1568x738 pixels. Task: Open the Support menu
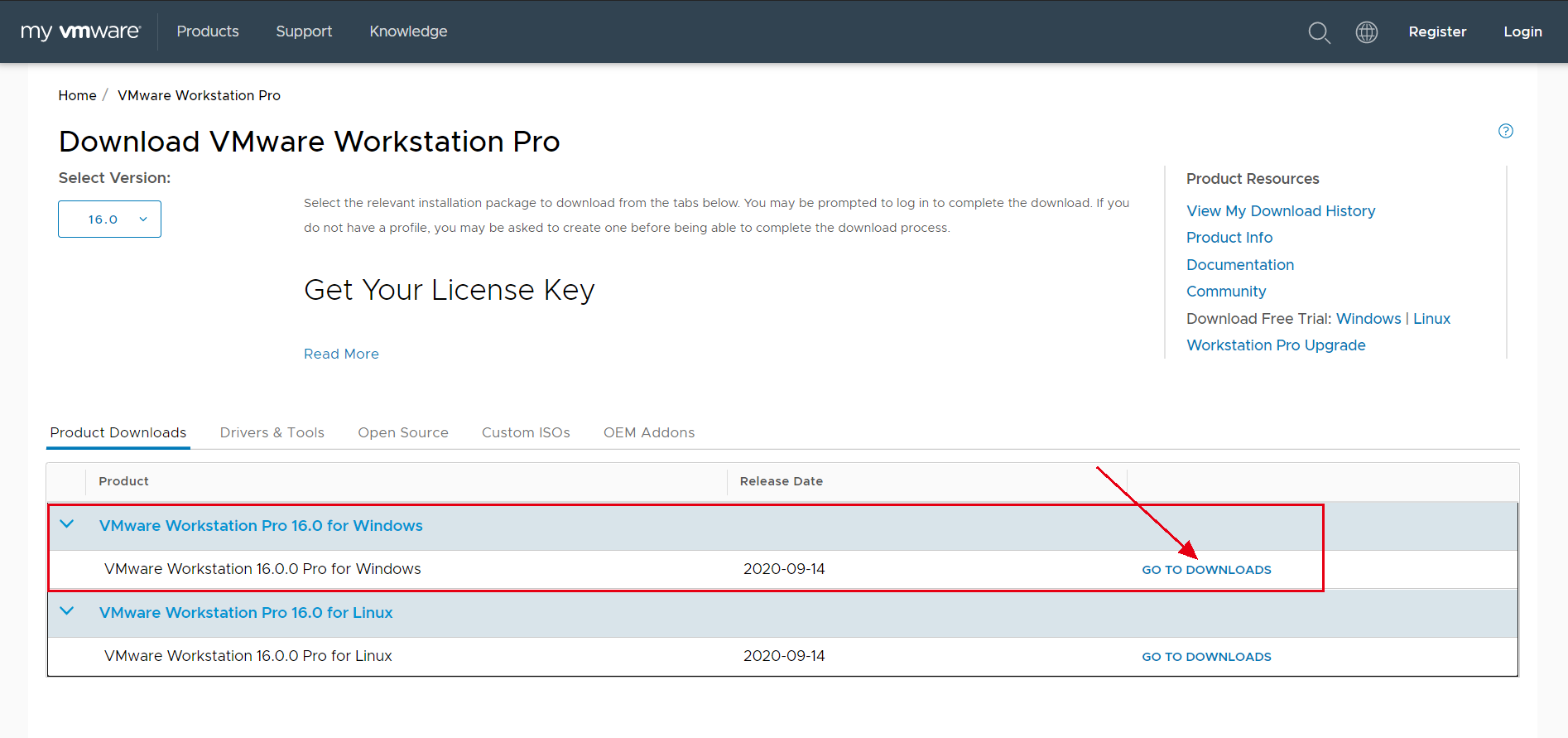coord(304,31)
